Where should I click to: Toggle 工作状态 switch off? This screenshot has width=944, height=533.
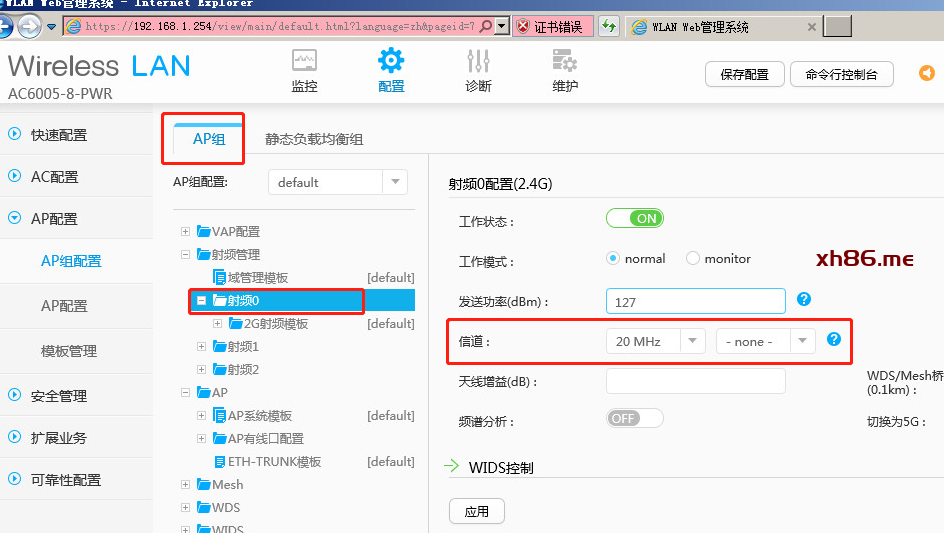[635, 218]
